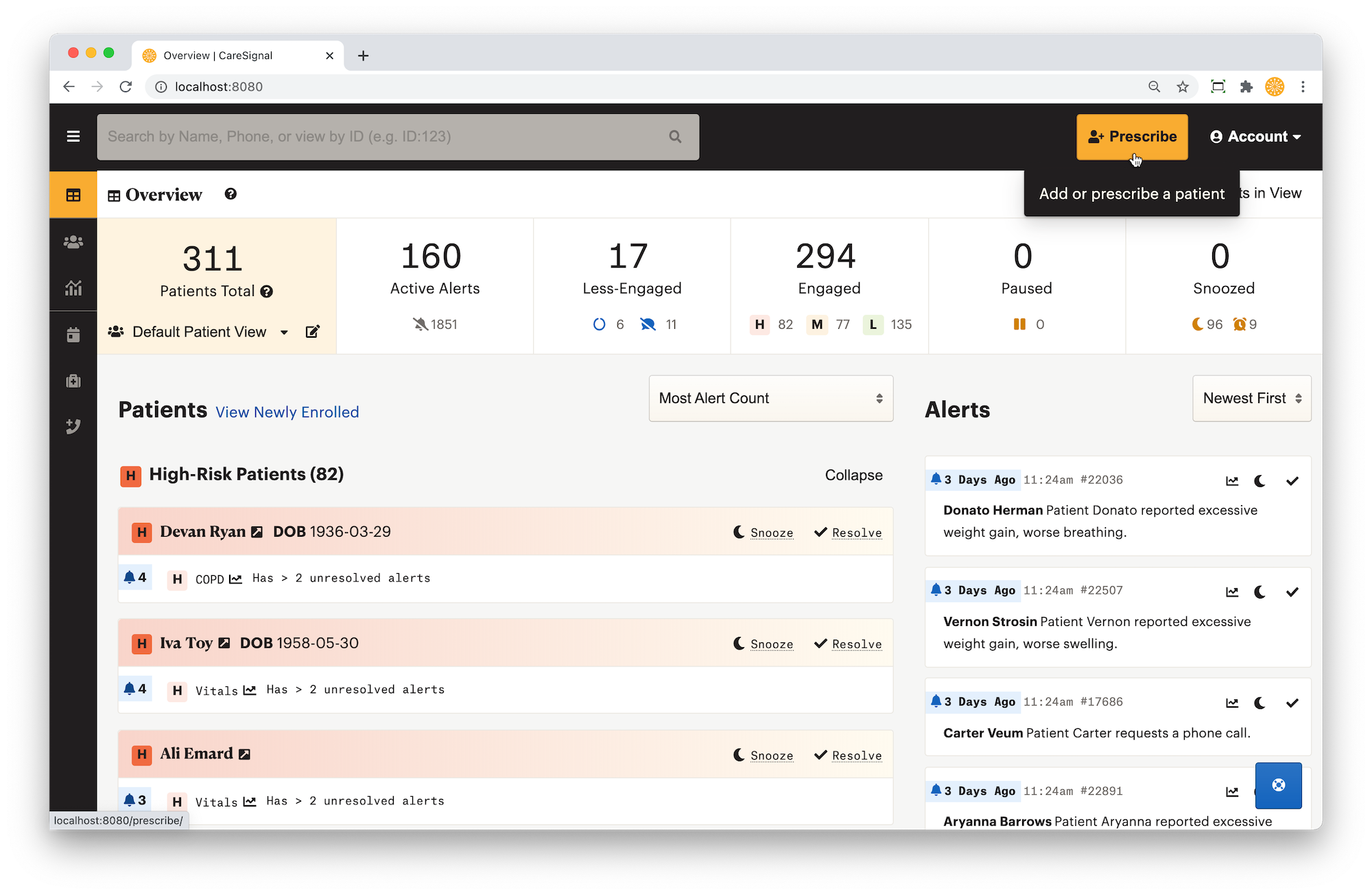1372x895 pixels.
Task: Filter by Low engagement badge 135
Action: point(888,325)
